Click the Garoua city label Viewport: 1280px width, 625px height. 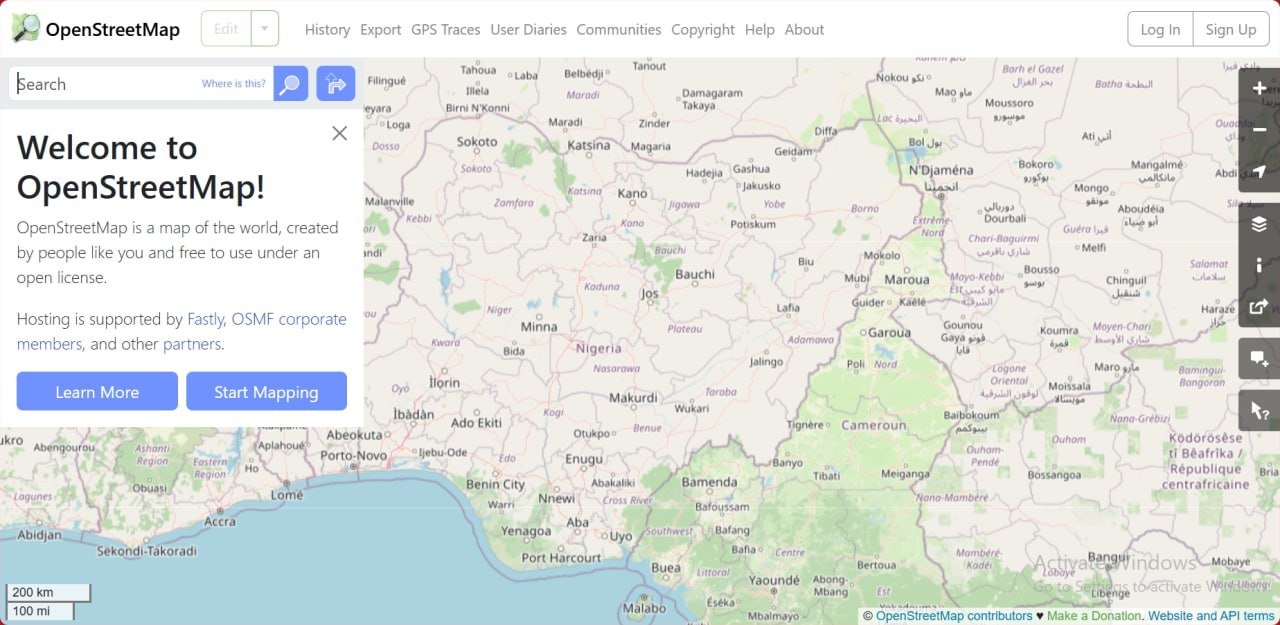(x=889, y=332)
